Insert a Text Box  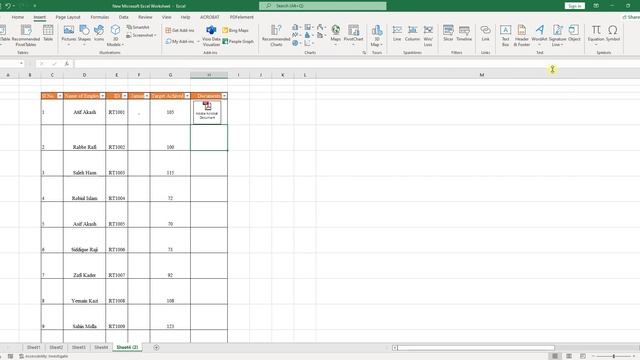pos(505,35)
